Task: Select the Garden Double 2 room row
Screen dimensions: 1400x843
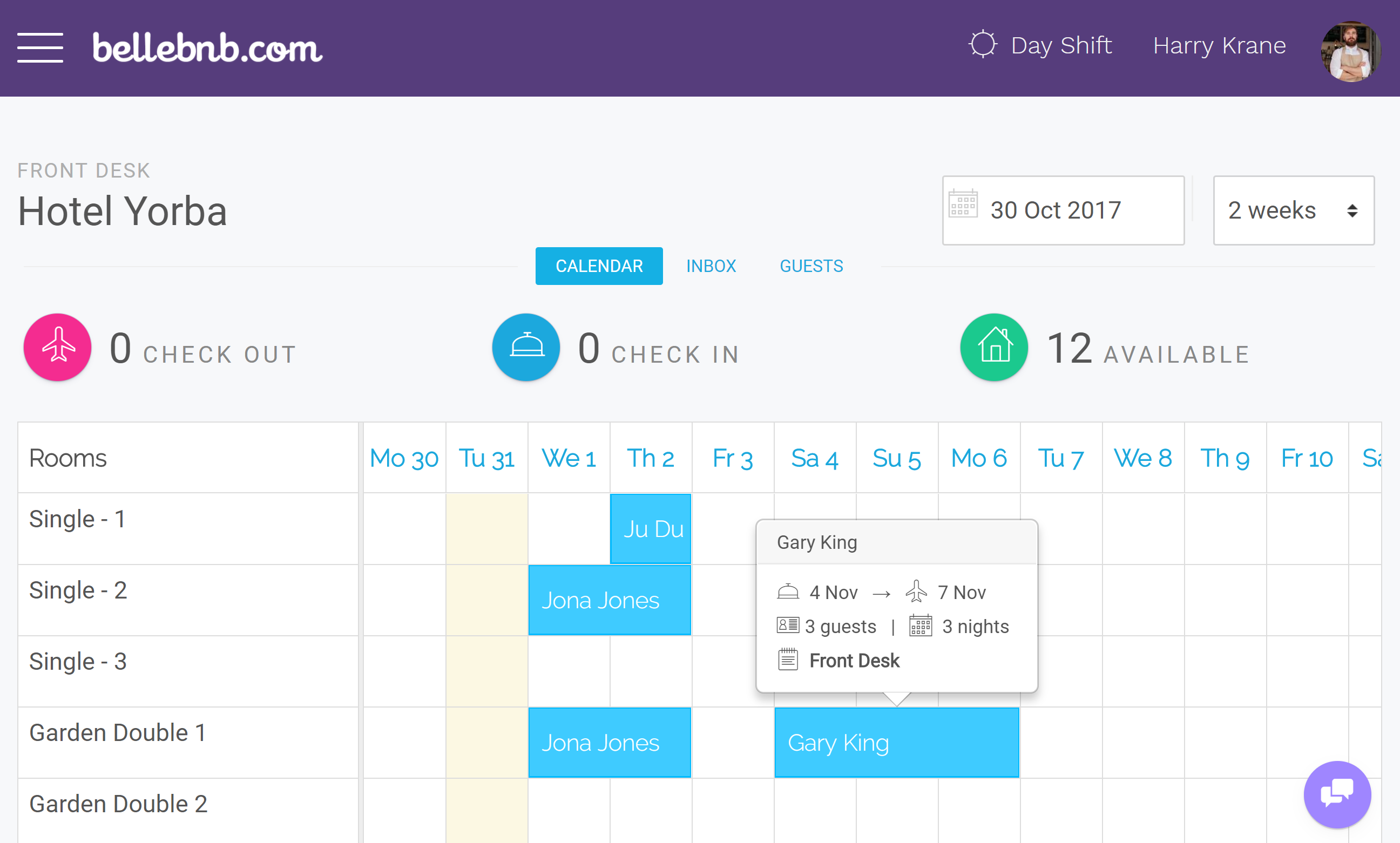Action: click(x=188, y=811)
